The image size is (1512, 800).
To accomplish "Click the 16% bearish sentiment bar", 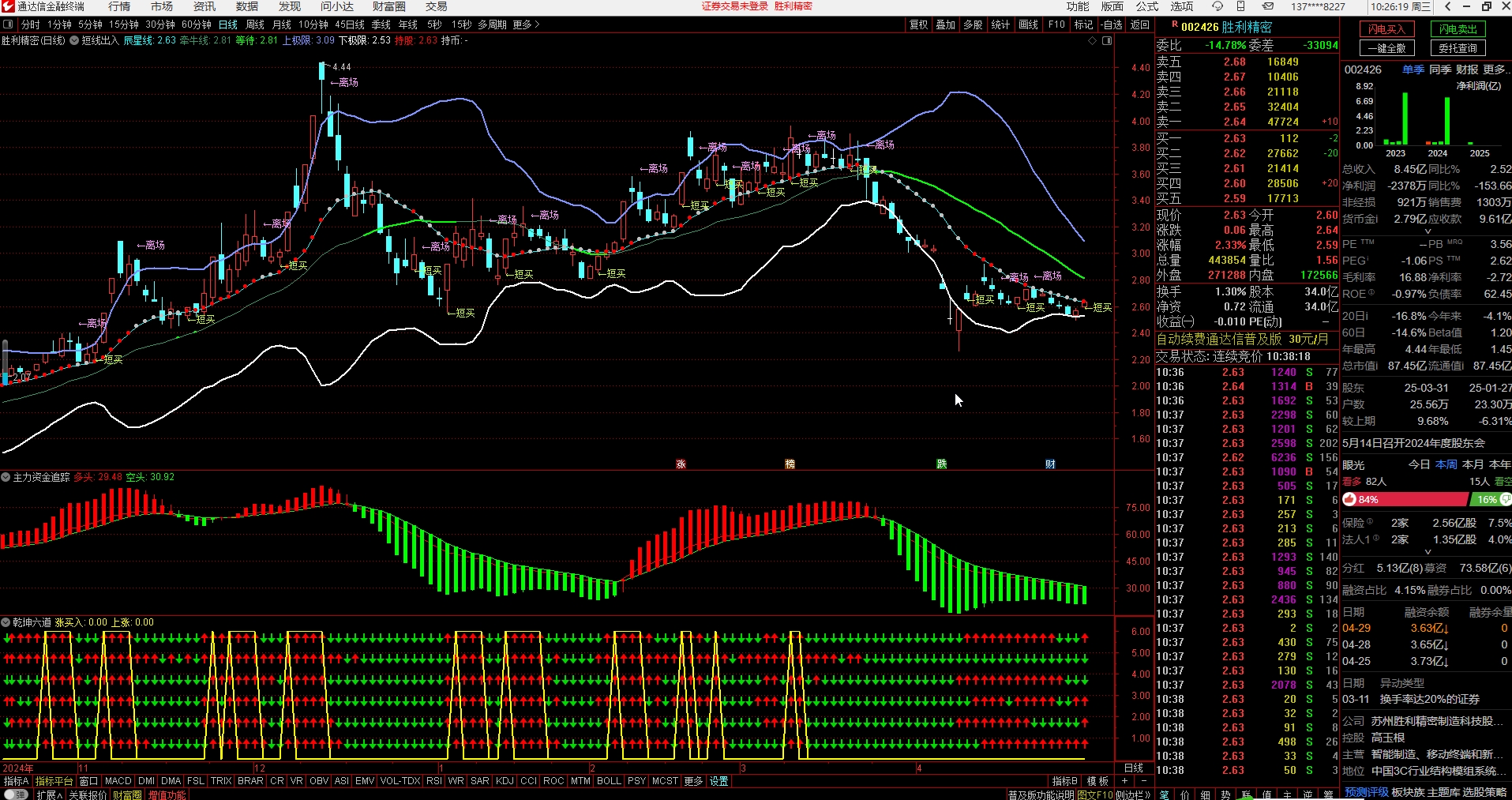I will (1491, 499).
